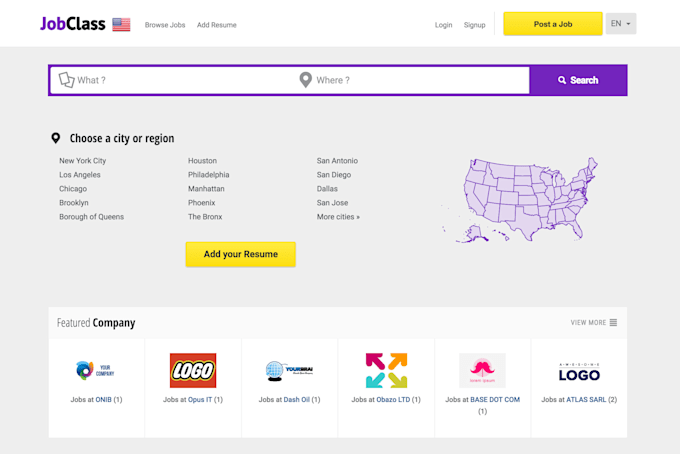Image resolution: width=680 pixels, height=454 pixels.
Task: Click the Add your Resume button
Action: pyautogui.click(x=240, y=254)
